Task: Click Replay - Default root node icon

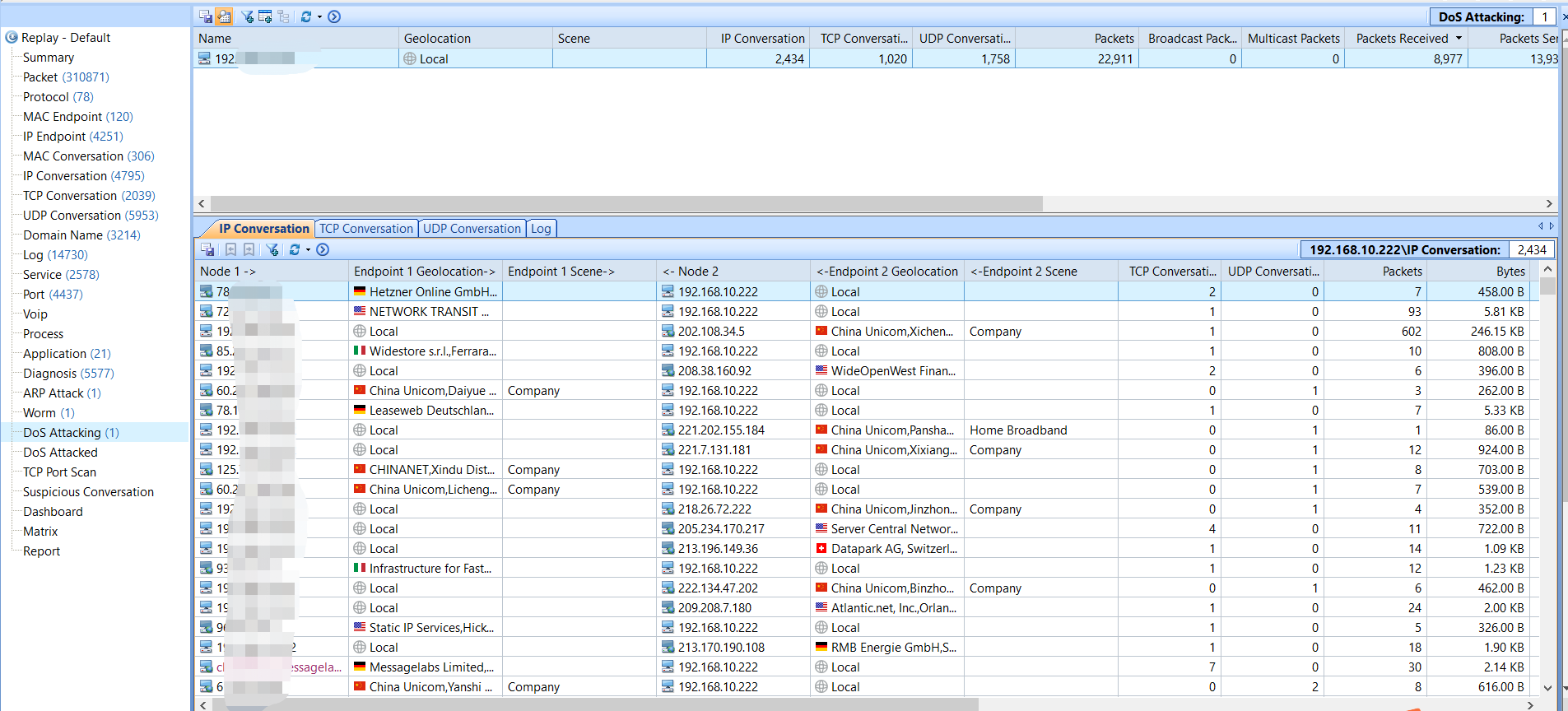Action: click(x=12, y=37)
